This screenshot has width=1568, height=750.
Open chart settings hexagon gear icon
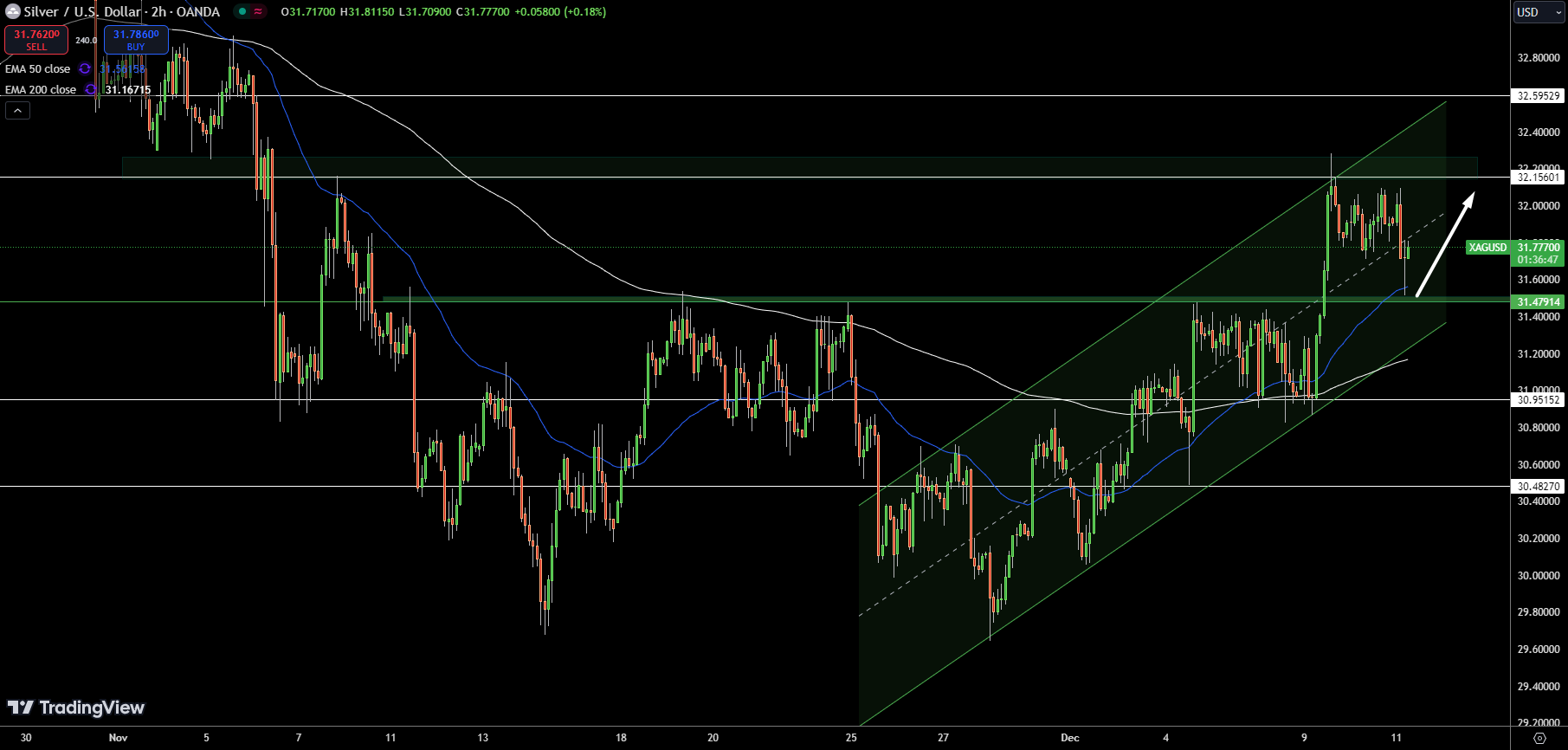click(1539, 738)
